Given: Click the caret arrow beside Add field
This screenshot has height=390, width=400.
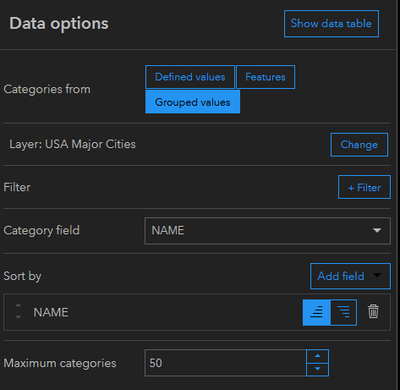Looking at the screenshot, I should (x=377, y=275).
